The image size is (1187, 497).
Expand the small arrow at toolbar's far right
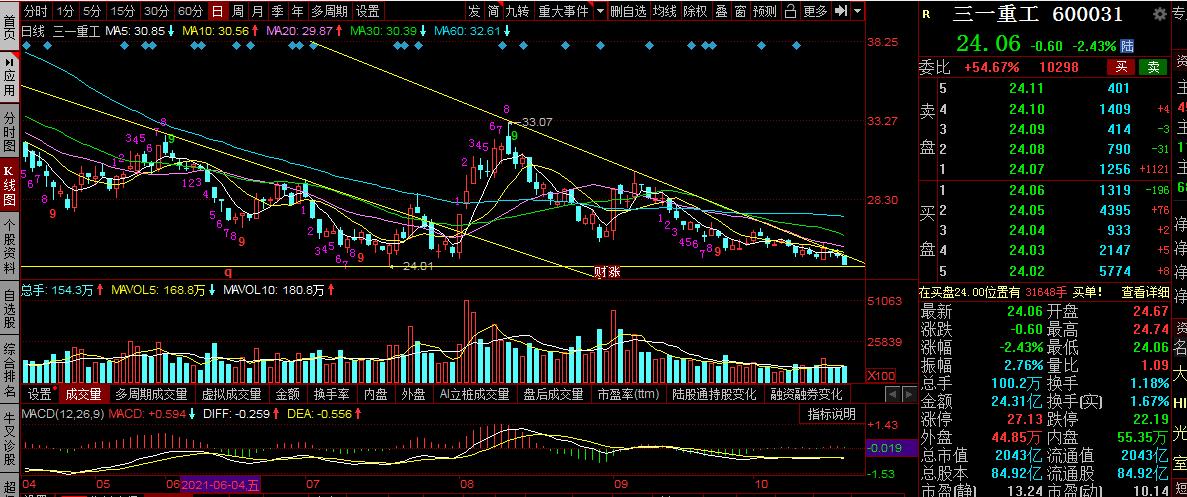pos(857,11)
